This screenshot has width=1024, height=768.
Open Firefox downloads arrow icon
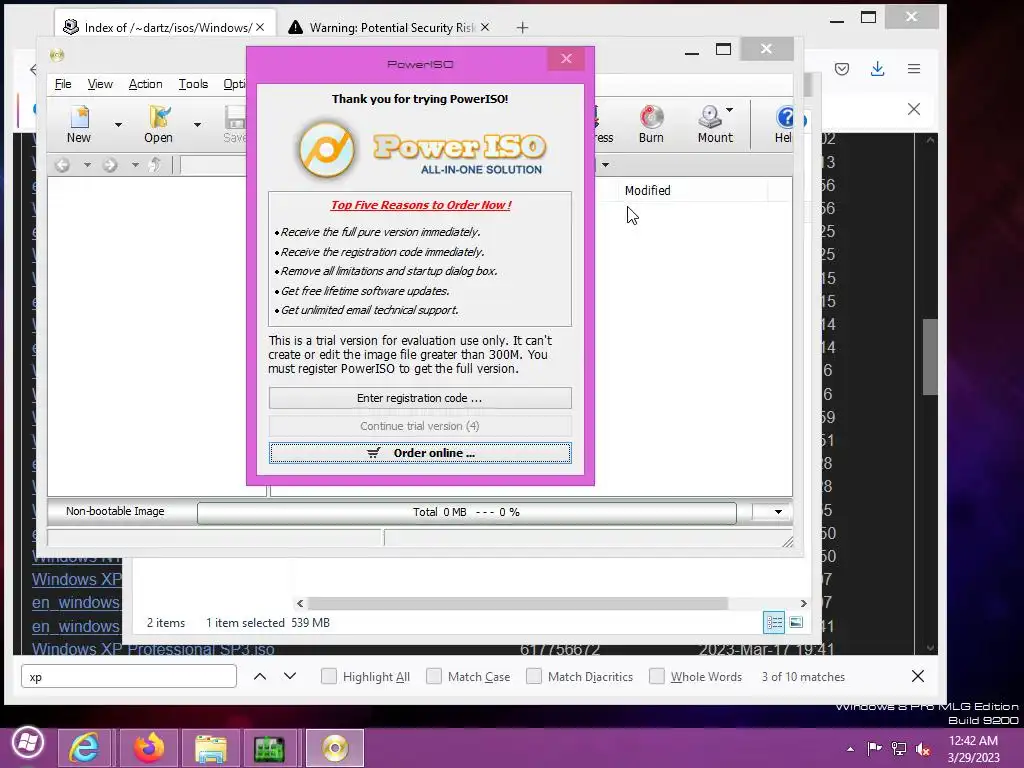tap(878, 69)
